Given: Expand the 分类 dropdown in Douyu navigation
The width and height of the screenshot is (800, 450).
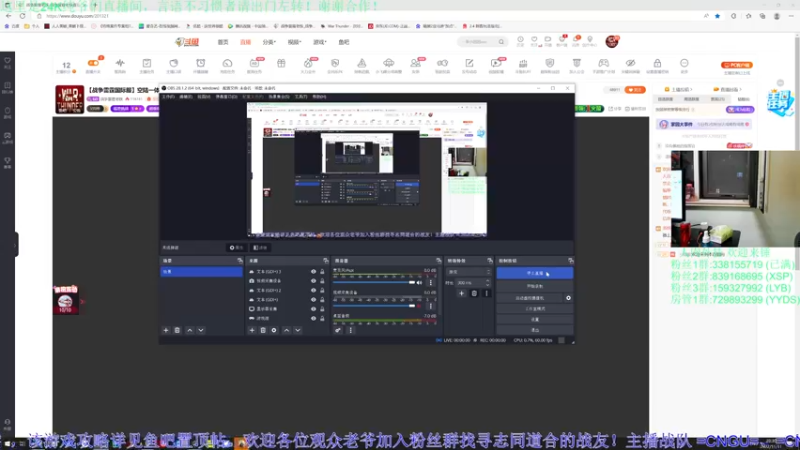Looking at the screenshot, I should [268, 42].
